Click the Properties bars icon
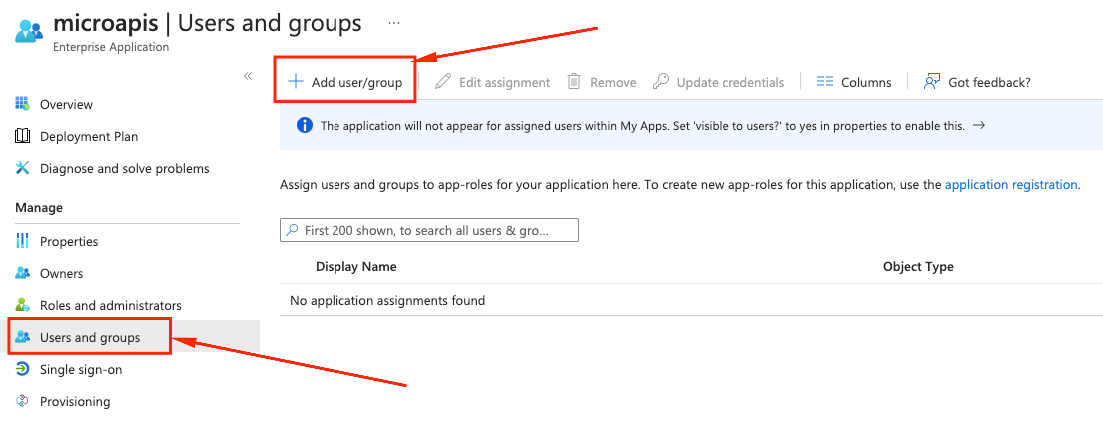The image size is (1103, 422). (23, 241)
